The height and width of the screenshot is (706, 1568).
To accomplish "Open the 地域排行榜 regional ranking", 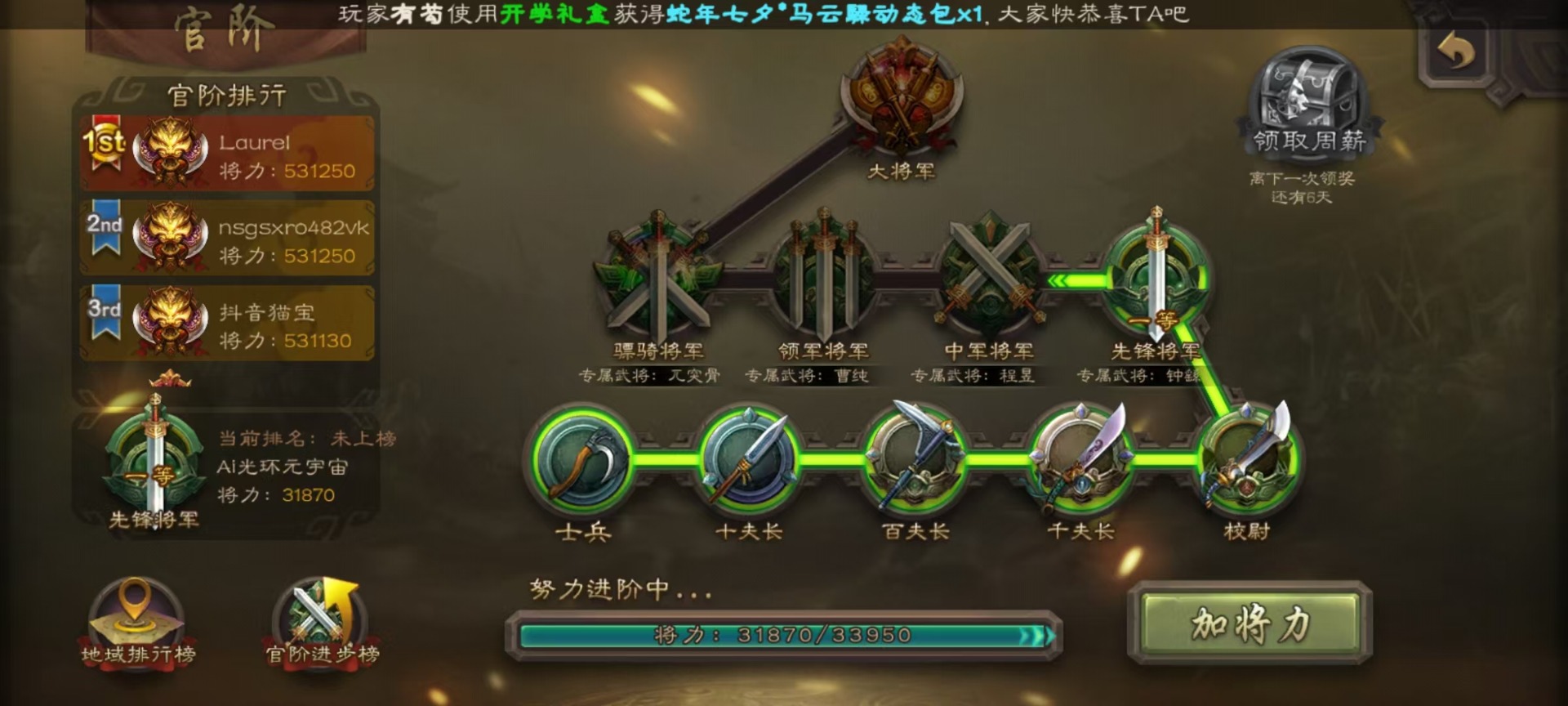I will pos(138,623).
